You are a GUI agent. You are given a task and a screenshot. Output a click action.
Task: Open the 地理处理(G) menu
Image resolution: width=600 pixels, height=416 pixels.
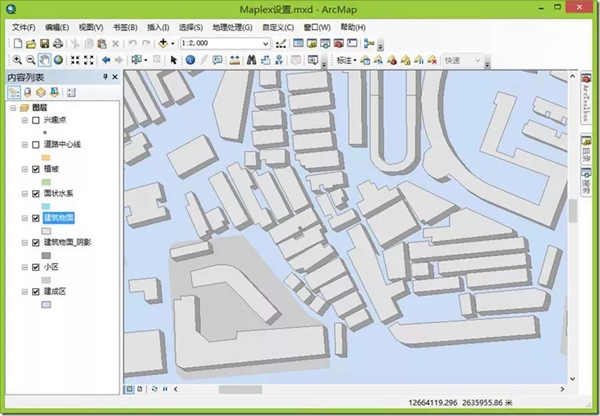(x=232, y=28)
